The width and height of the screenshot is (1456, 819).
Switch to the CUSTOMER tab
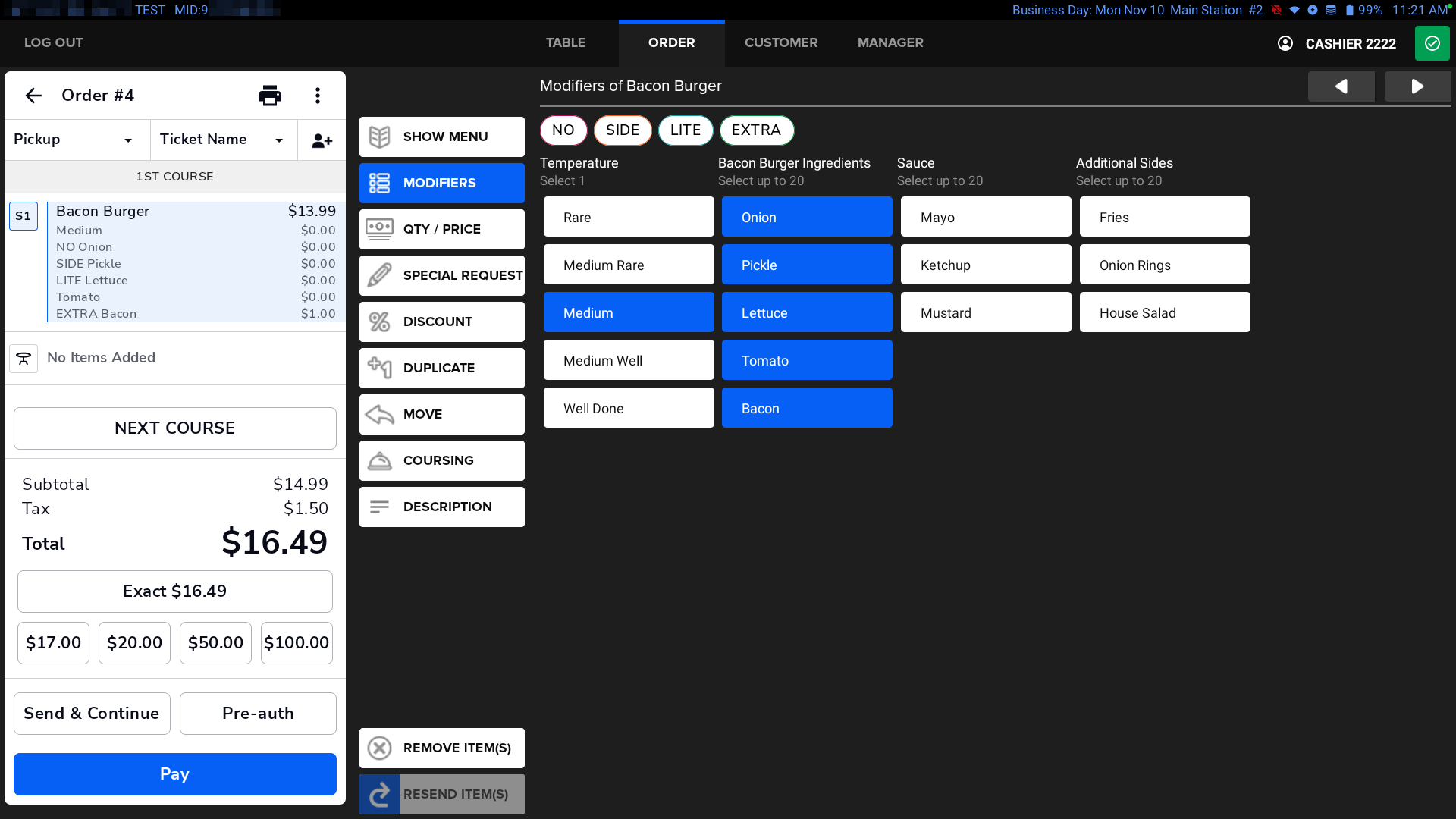coord(780,43)
